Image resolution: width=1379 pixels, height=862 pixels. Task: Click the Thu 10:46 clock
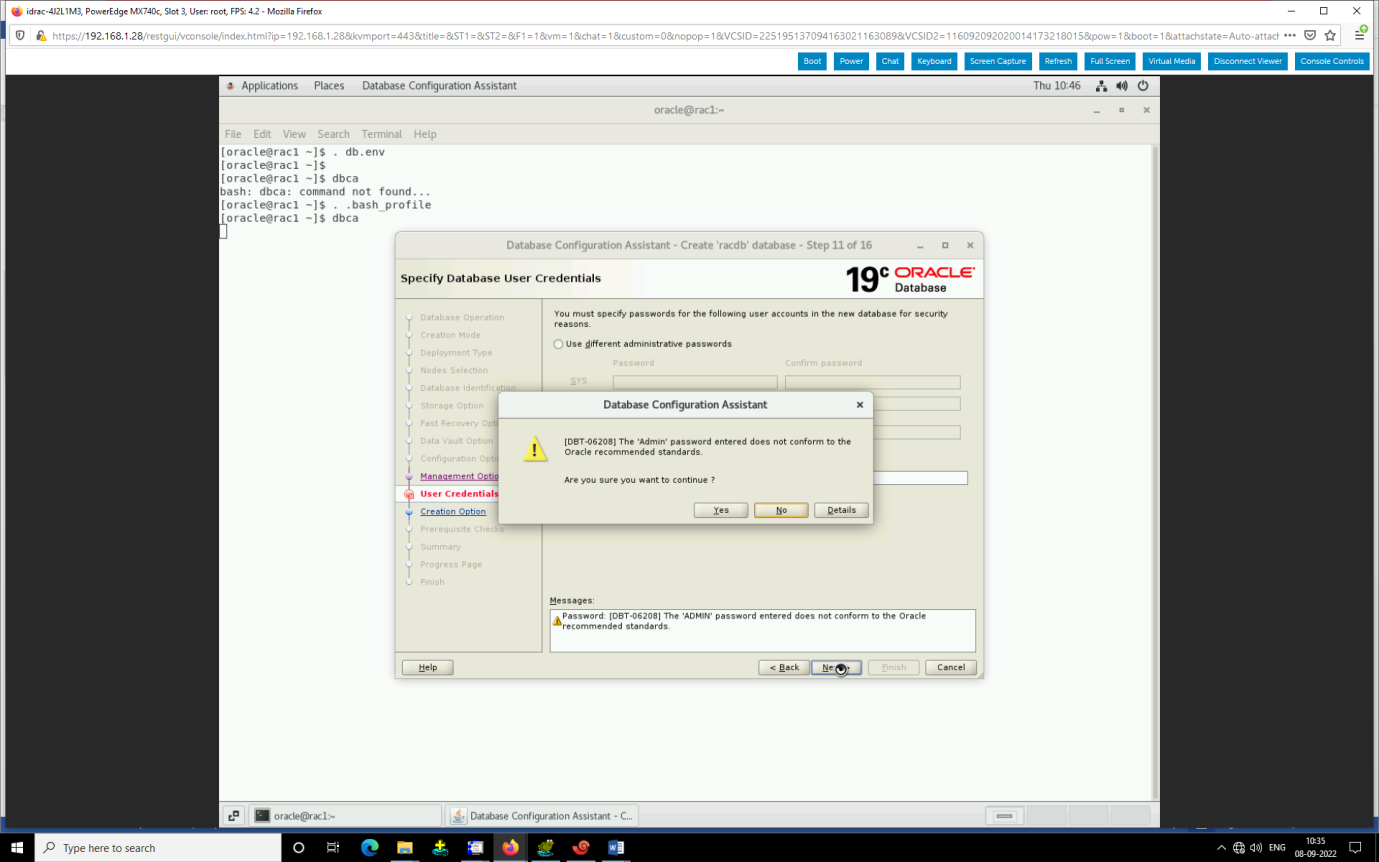click(x=1057, y=86)
